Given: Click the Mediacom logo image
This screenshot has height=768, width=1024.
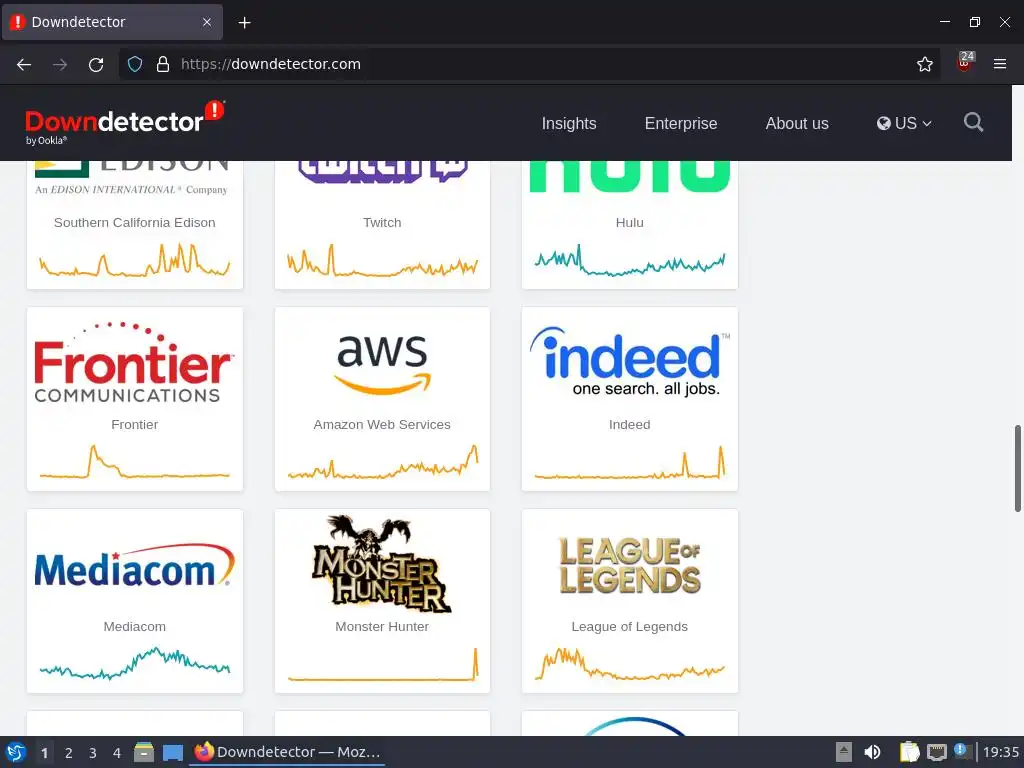Looking at the screenshot, I should [x=134, y=565].
